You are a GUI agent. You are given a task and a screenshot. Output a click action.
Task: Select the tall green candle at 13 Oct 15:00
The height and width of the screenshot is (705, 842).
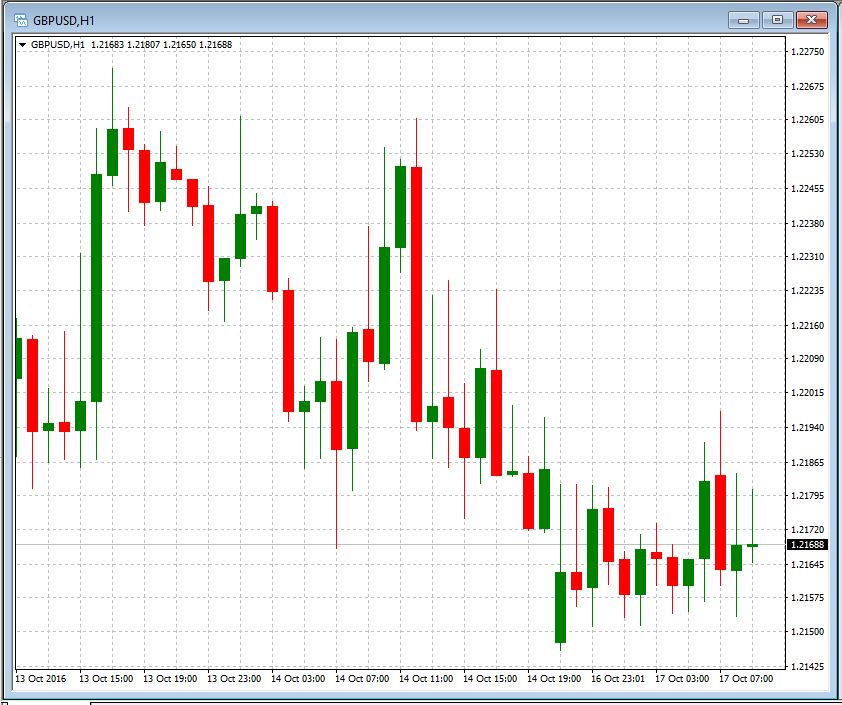tap(97, 288)
